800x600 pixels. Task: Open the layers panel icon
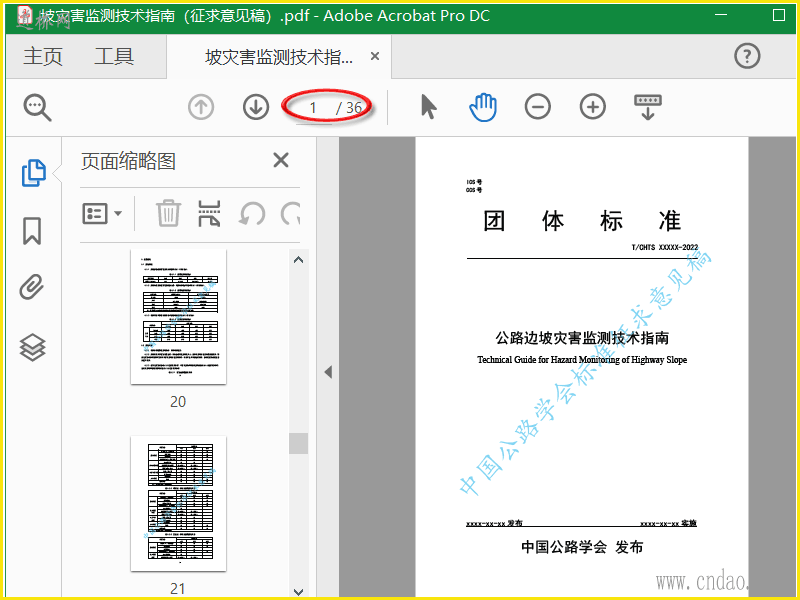pyautogui.click(x=32, y=347)
